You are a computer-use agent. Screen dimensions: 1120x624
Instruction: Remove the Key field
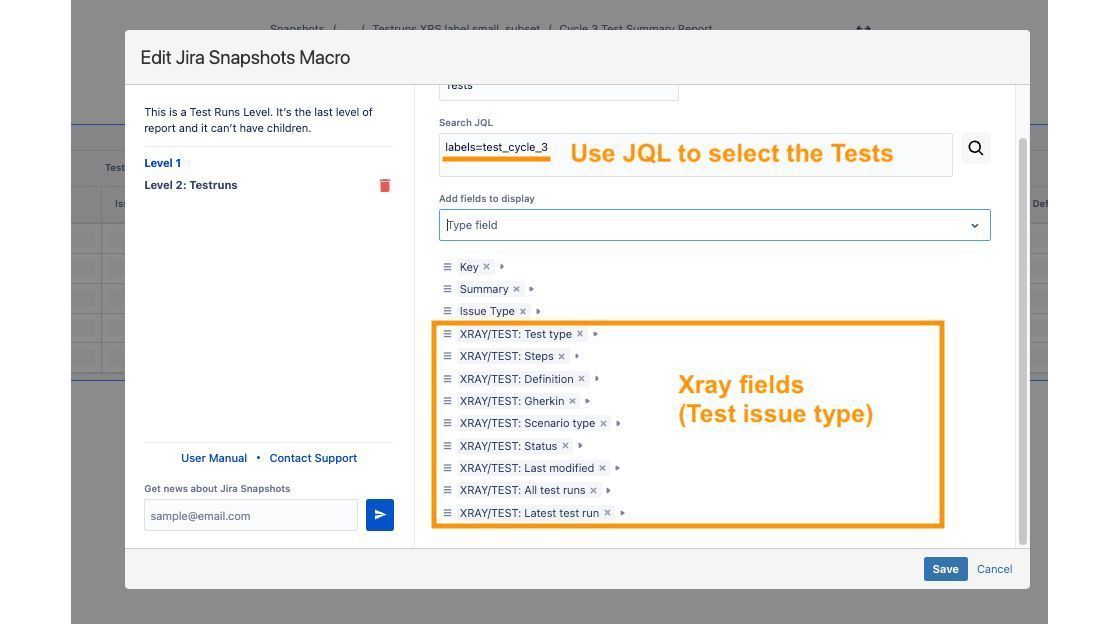486,267
